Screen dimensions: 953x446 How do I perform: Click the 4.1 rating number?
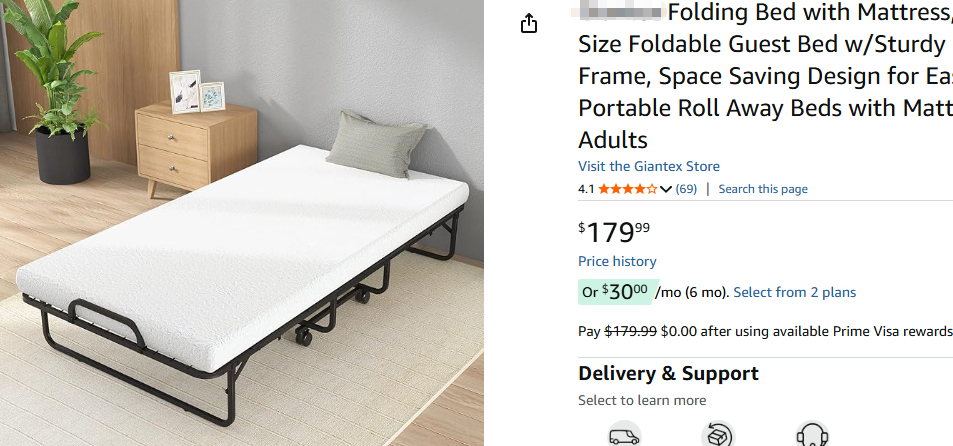[x=586, y=189]
